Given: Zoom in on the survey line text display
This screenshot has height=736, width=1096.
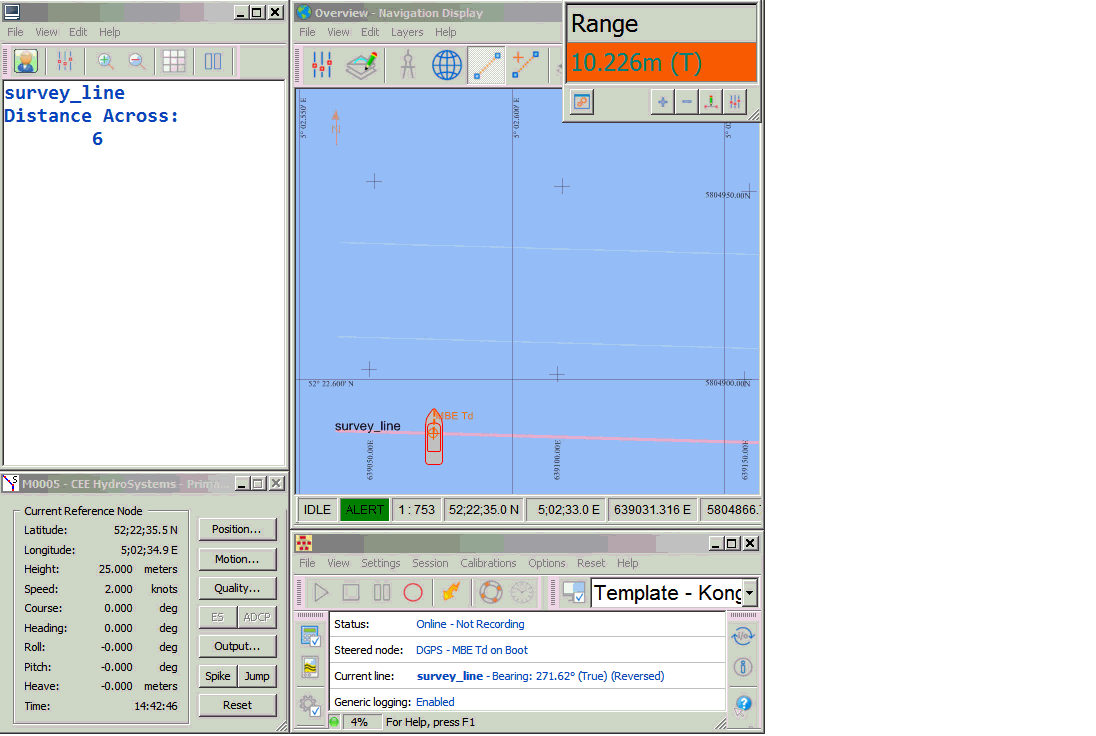Looking at the screenshot, I should 105,62.
